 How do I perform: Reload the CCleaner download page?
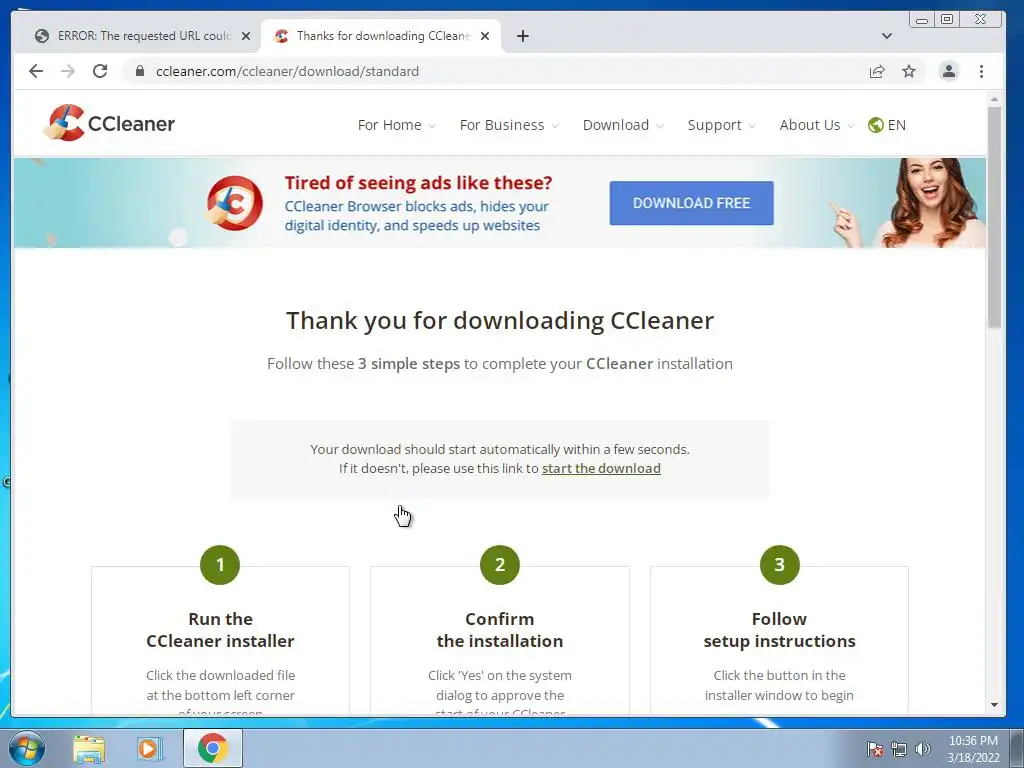click(x=100, y=71)
